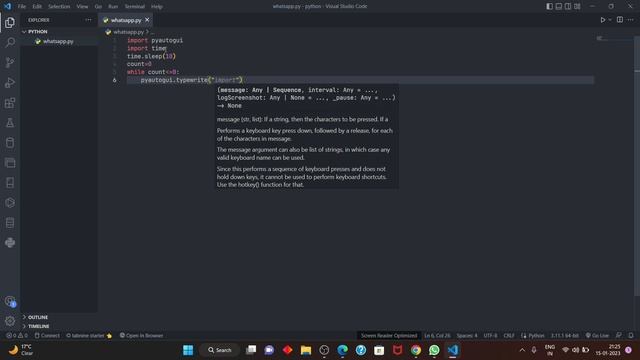Open the Windows Start button
Screen dimensions: 640x360
(188, 350)
